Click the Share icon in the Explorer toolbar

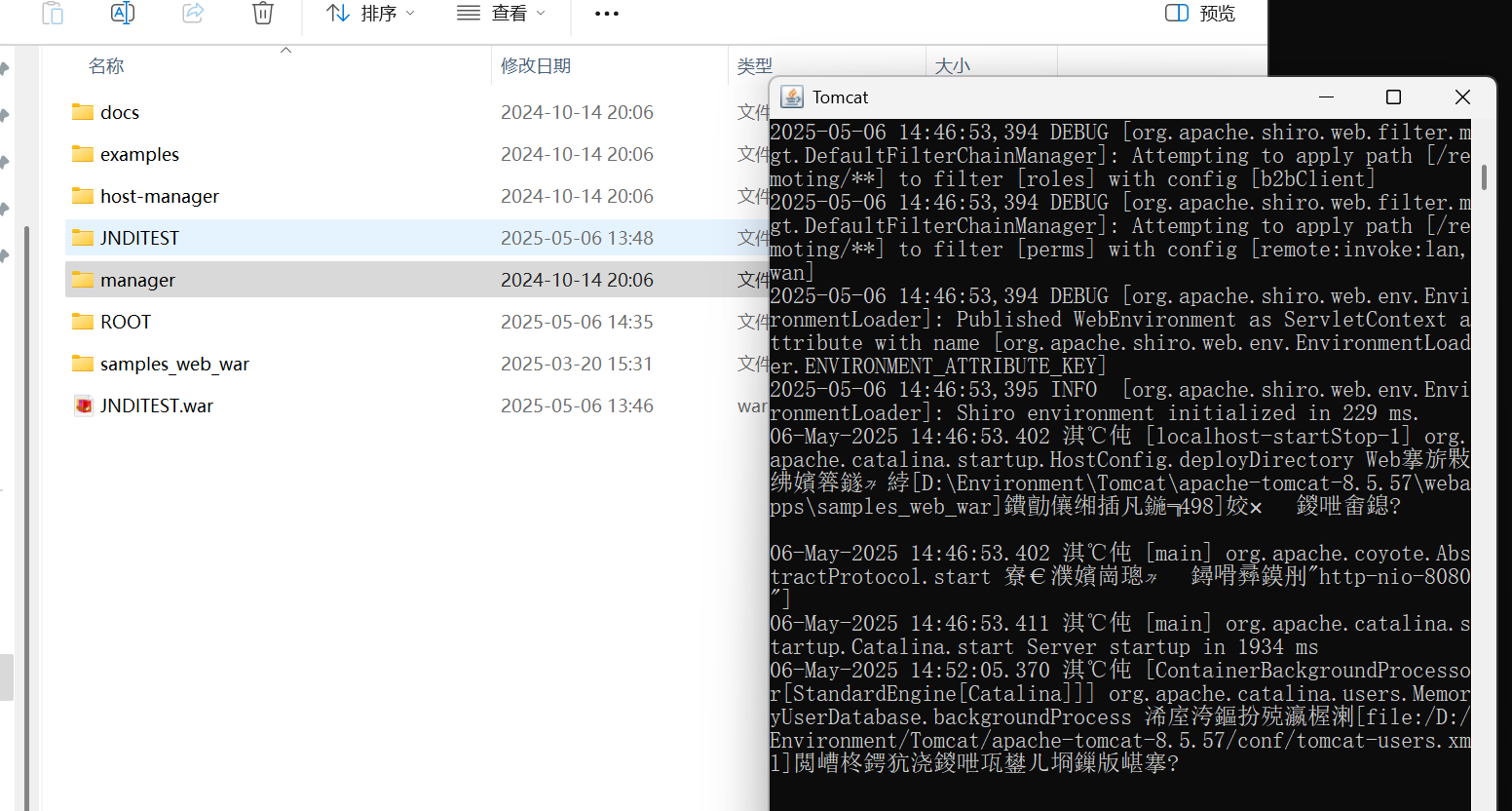[x=193, y=13]
